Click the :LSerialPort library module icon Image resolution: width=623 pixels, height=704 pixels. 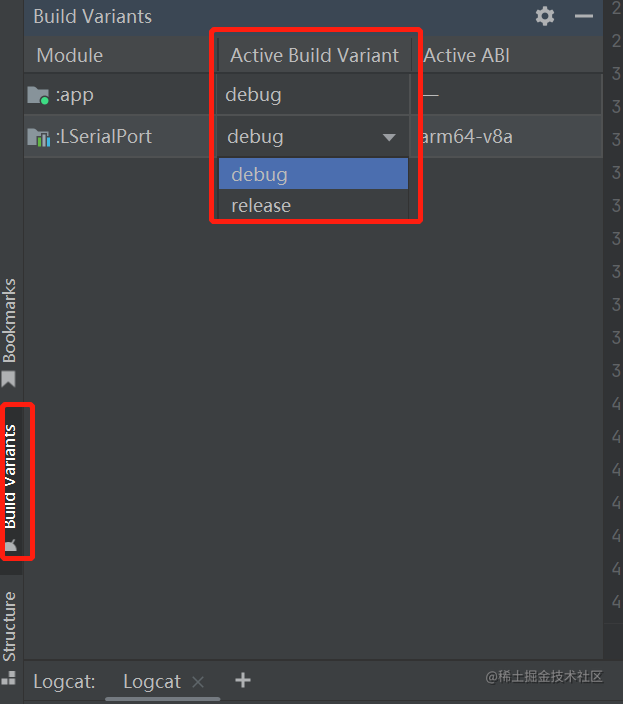click(x=38, y=137)
